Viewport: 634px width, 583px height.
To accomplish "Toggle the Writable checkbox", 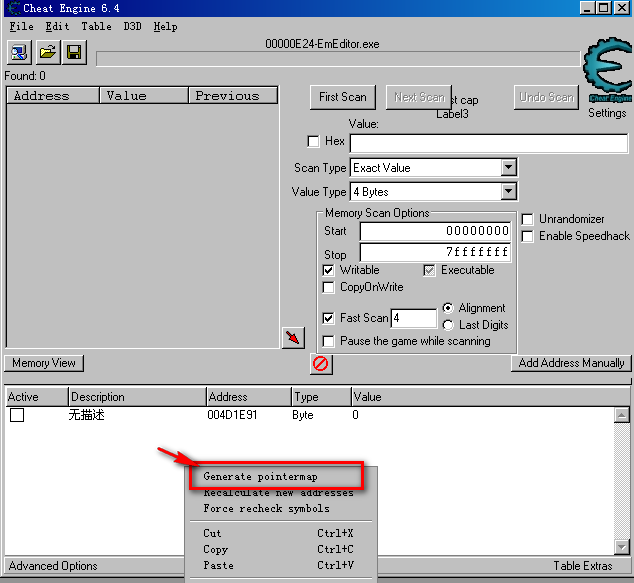I will (328, 270).
